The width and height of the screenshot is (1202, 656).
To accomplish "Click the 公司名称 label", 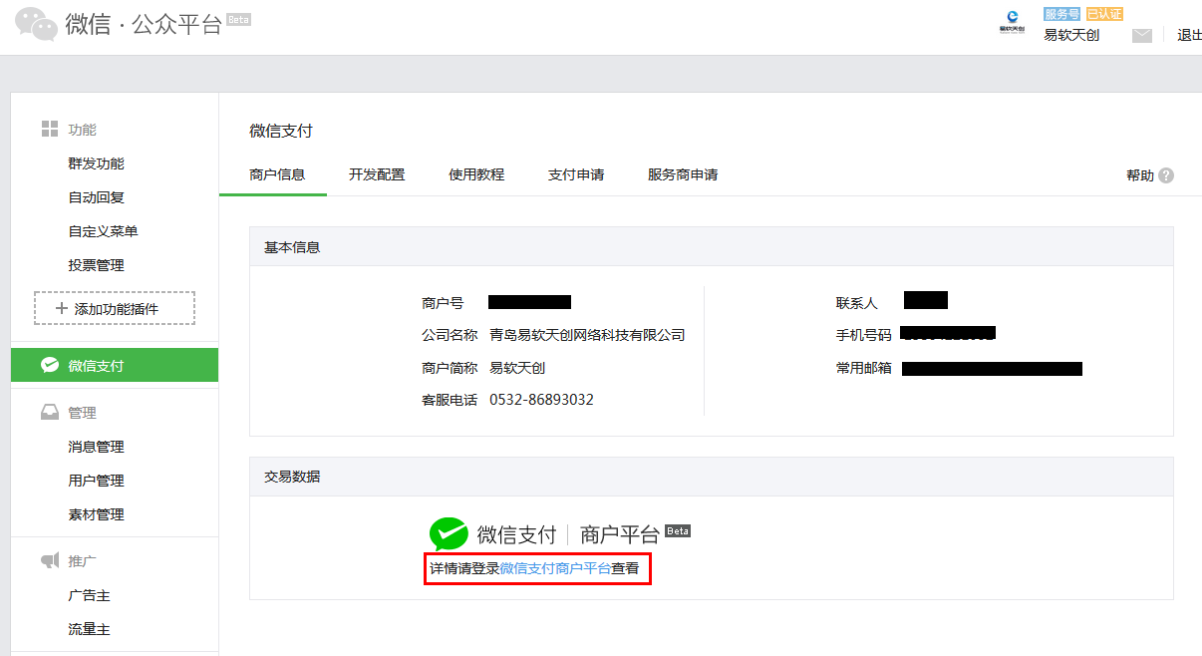I will coord(450,335).
